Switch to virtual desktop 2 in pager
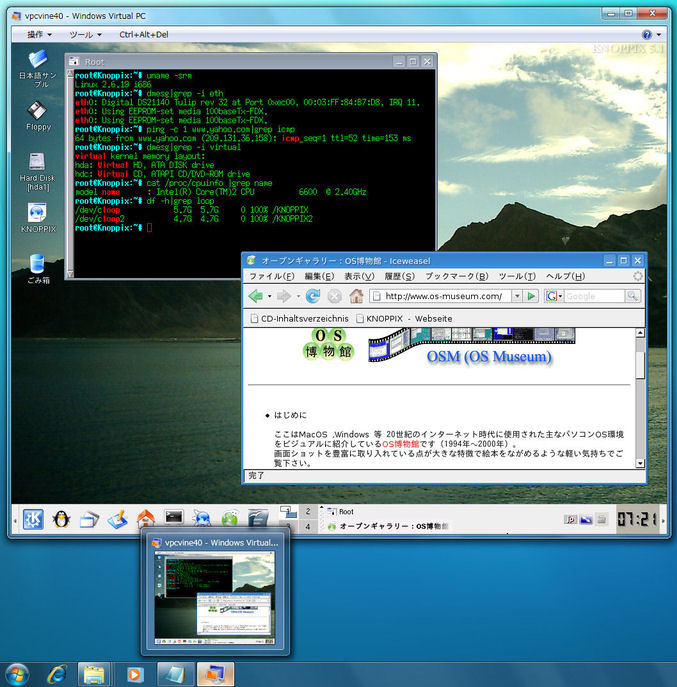The width and height of the screenshot is (677, 687). [x=308, y=511]
